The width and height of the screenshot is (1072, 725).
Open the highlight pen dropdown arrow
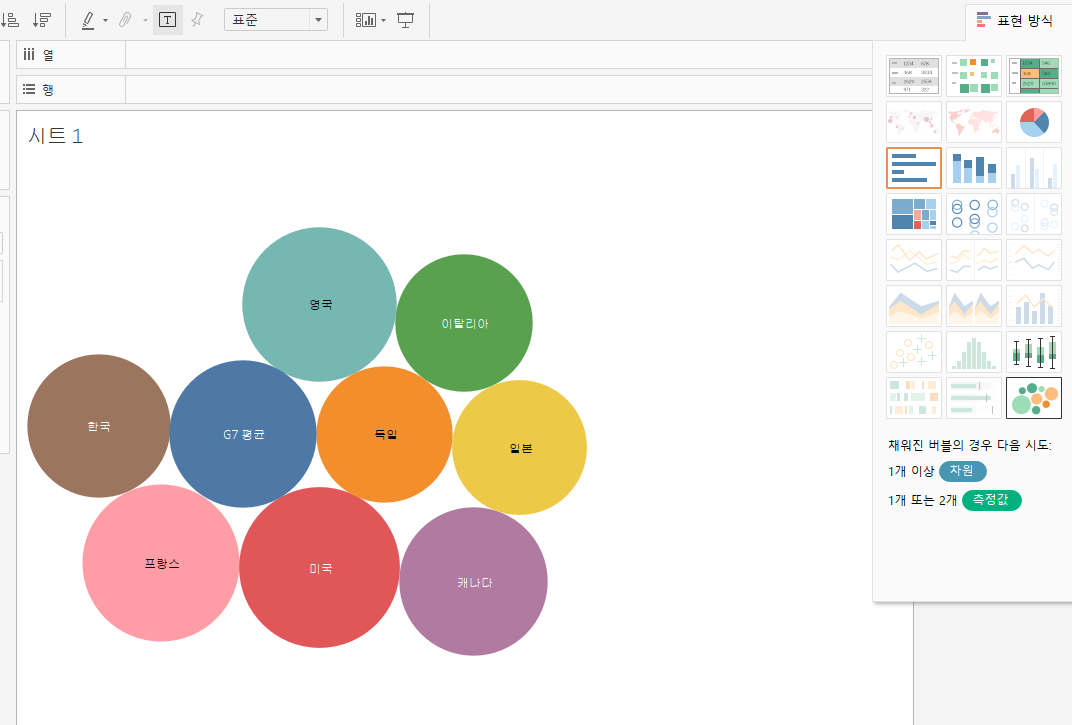coord(105,21)
